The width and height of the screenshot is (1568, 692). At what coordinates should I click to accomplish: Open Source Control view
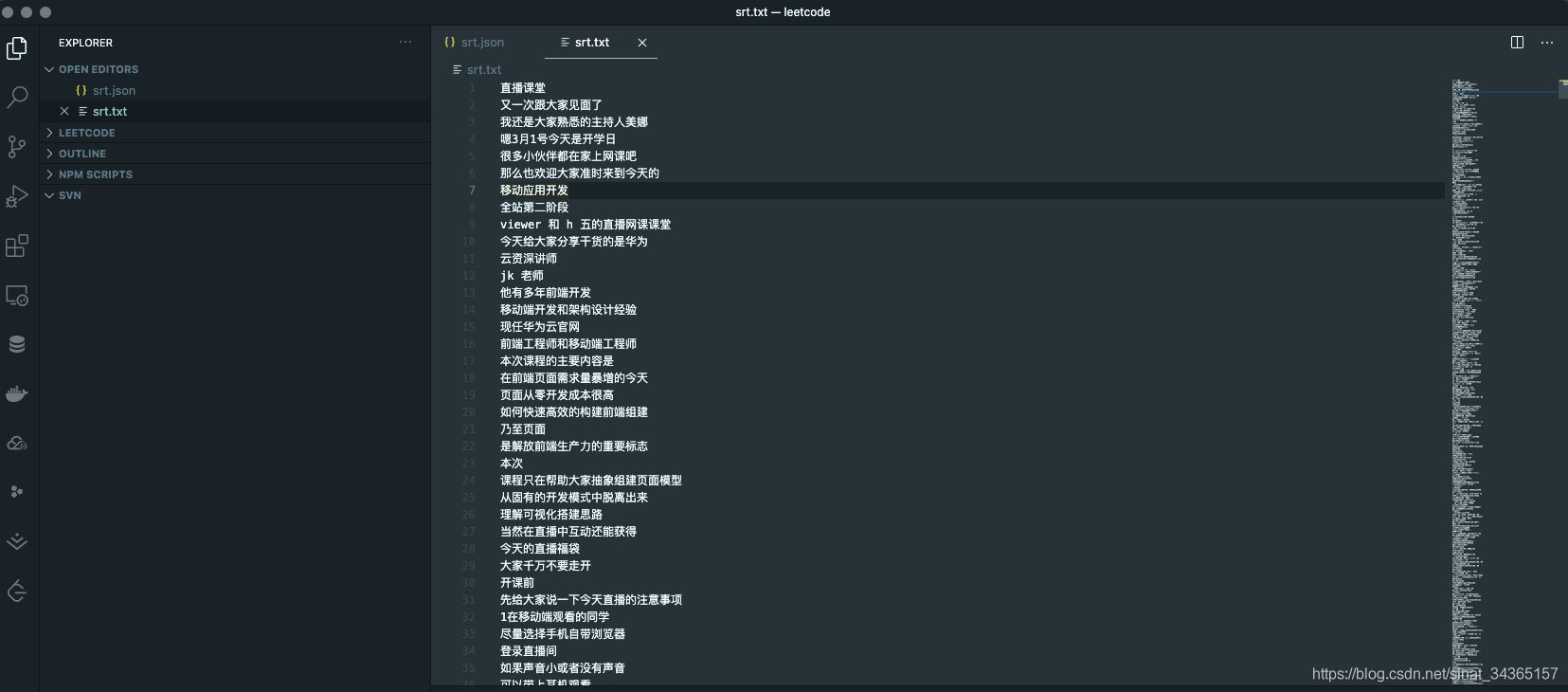tap(17, 146)
